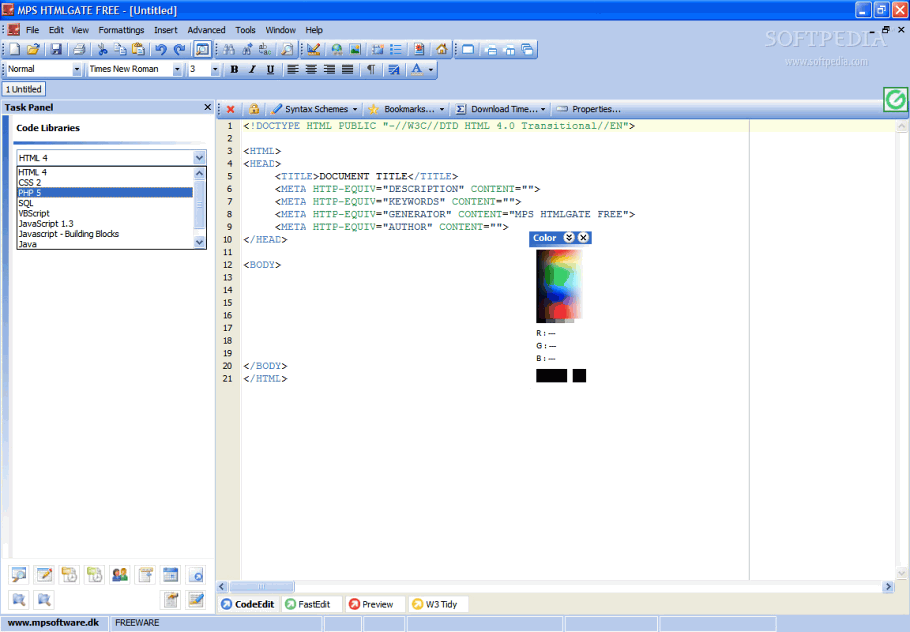This screenshot has width=910, height=632.
Task: Click the abc replace text icon
Action: [x=265, y=49]
